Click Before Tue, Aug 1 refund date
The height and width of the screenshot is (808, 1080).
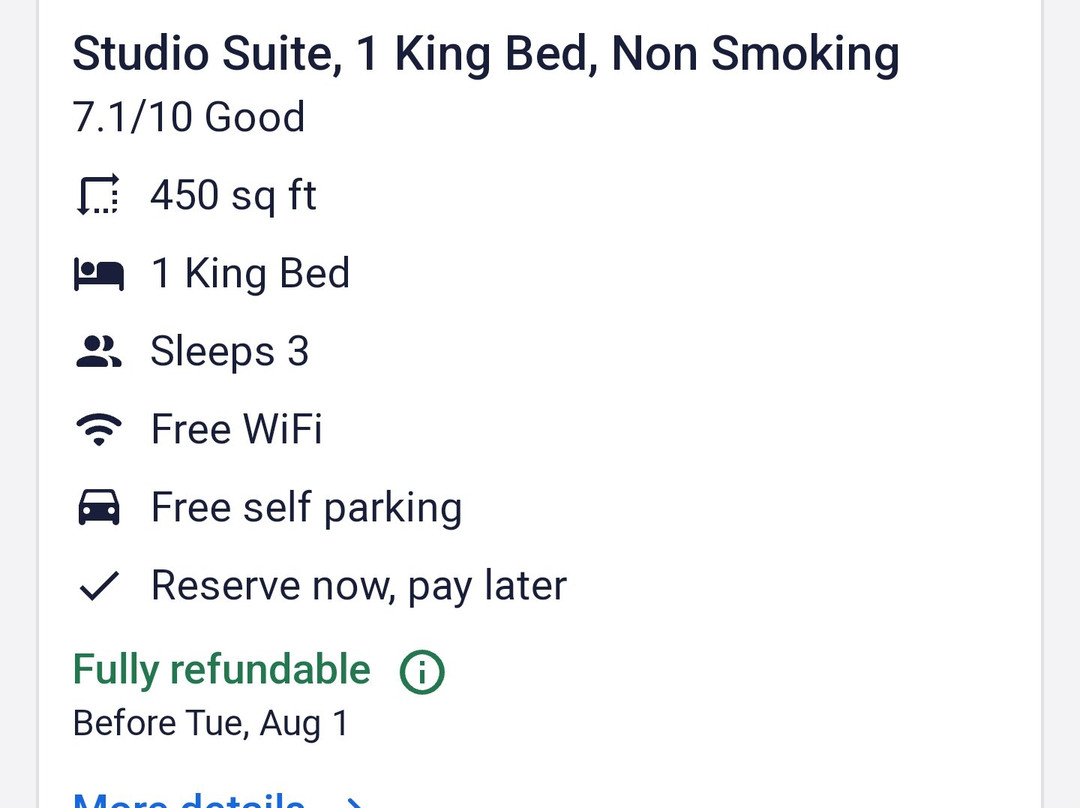coord(210,722)
